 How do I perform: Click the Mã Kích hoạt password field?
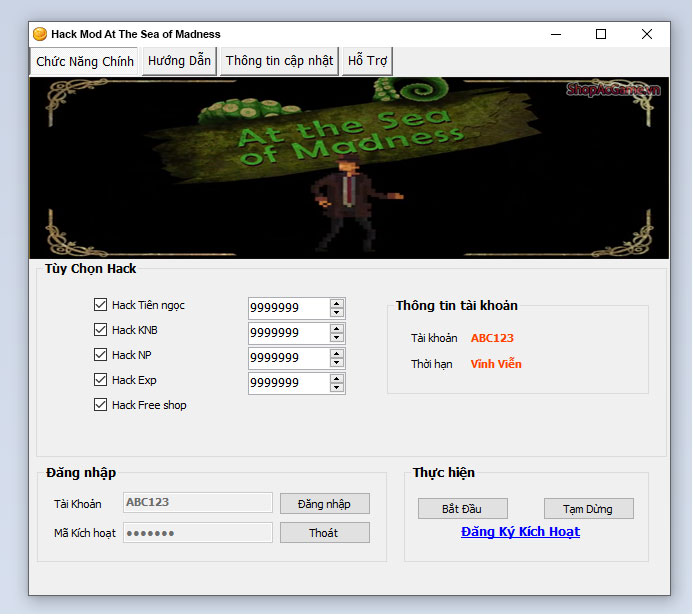coord(198,532)
